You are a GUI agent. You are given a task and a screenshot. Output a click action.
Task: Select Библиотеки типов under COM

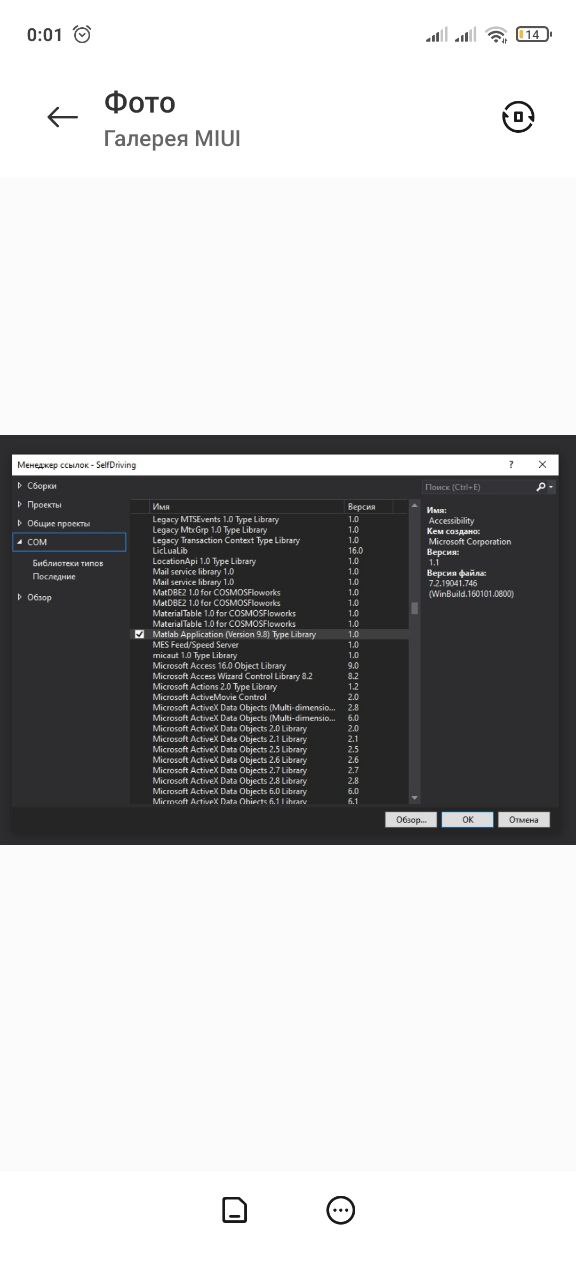[68, 563]
